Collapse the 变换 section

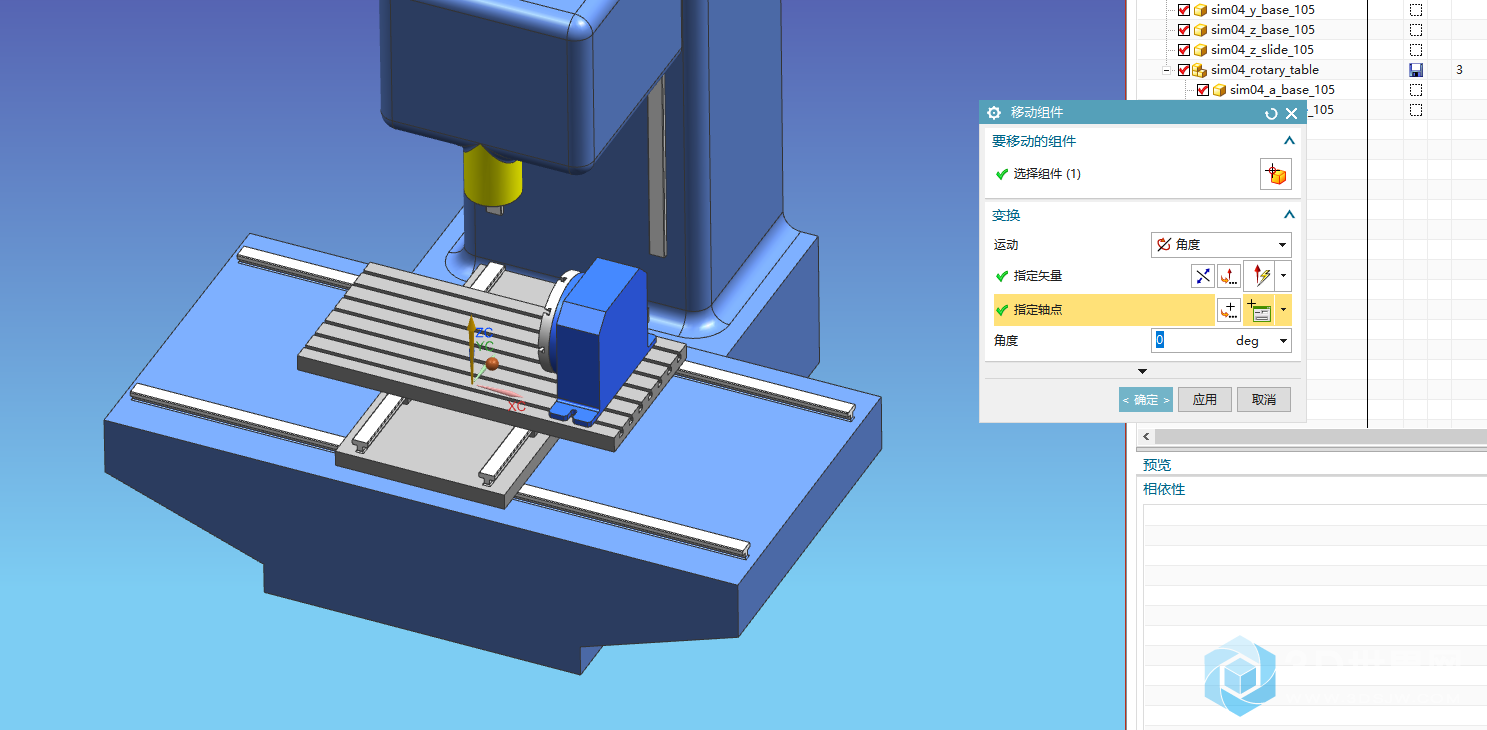point(1289,215)
